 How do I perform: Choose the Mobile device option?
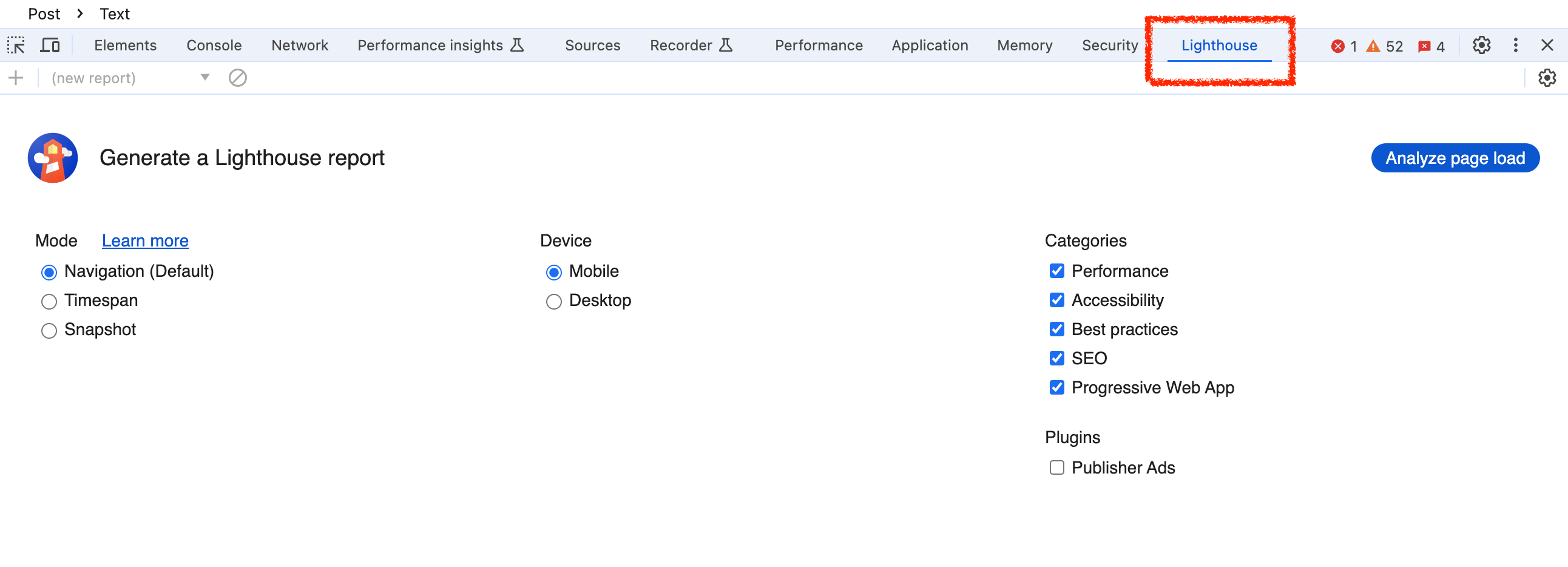tap(553, 272)
